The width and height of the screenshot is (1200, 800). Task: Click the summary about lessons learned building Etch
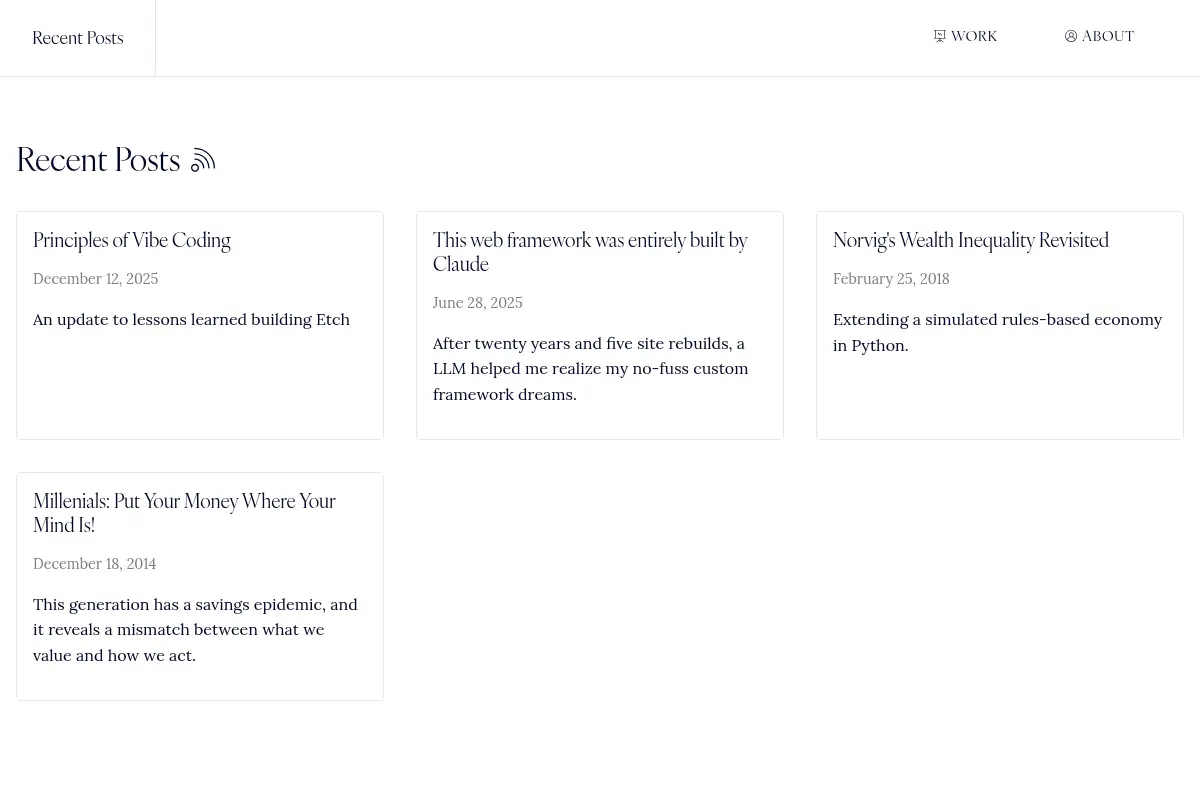pyautogui.click(x=191, y=319)
